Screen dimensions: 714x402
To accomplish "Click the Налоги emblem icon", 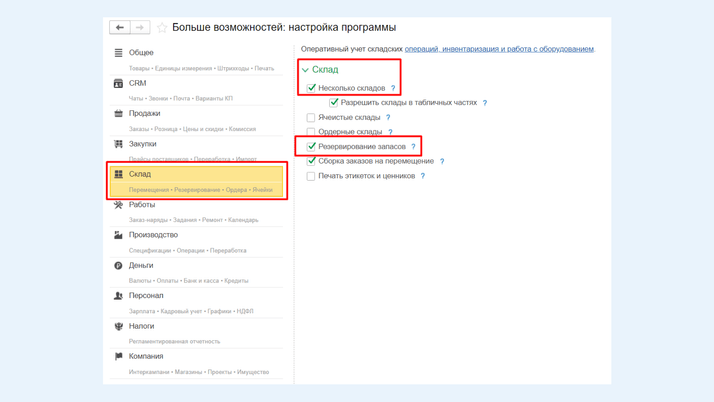I will (x=118, y=326).
